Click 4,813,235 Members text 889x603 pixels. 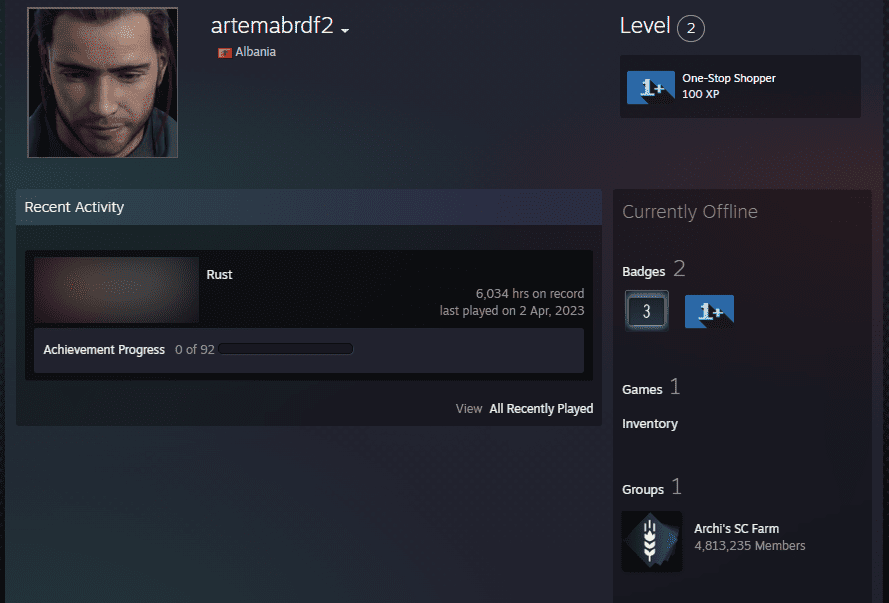coord(750,546)
